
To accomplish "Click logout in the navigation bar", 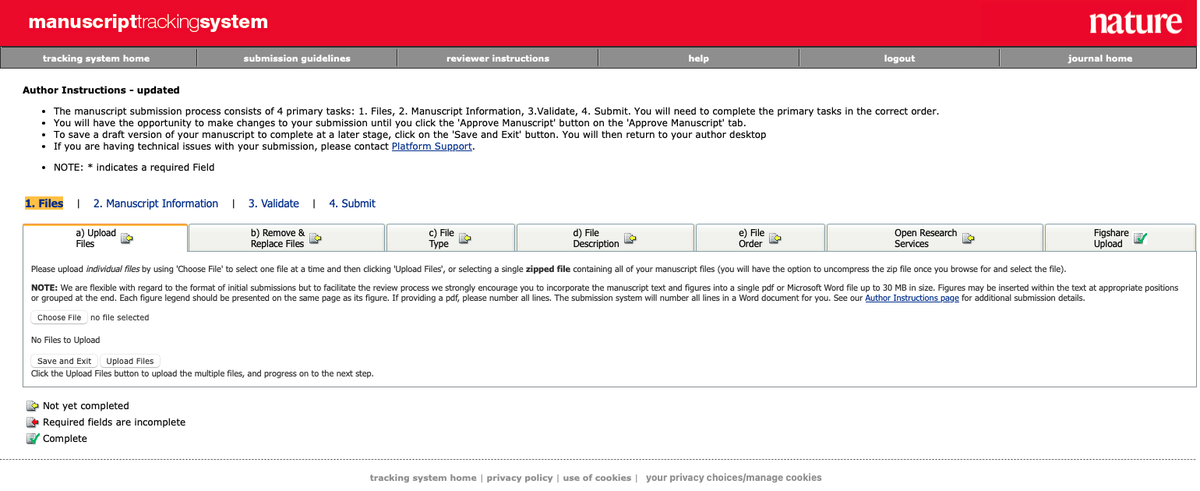I will click(x=900, y=58).
